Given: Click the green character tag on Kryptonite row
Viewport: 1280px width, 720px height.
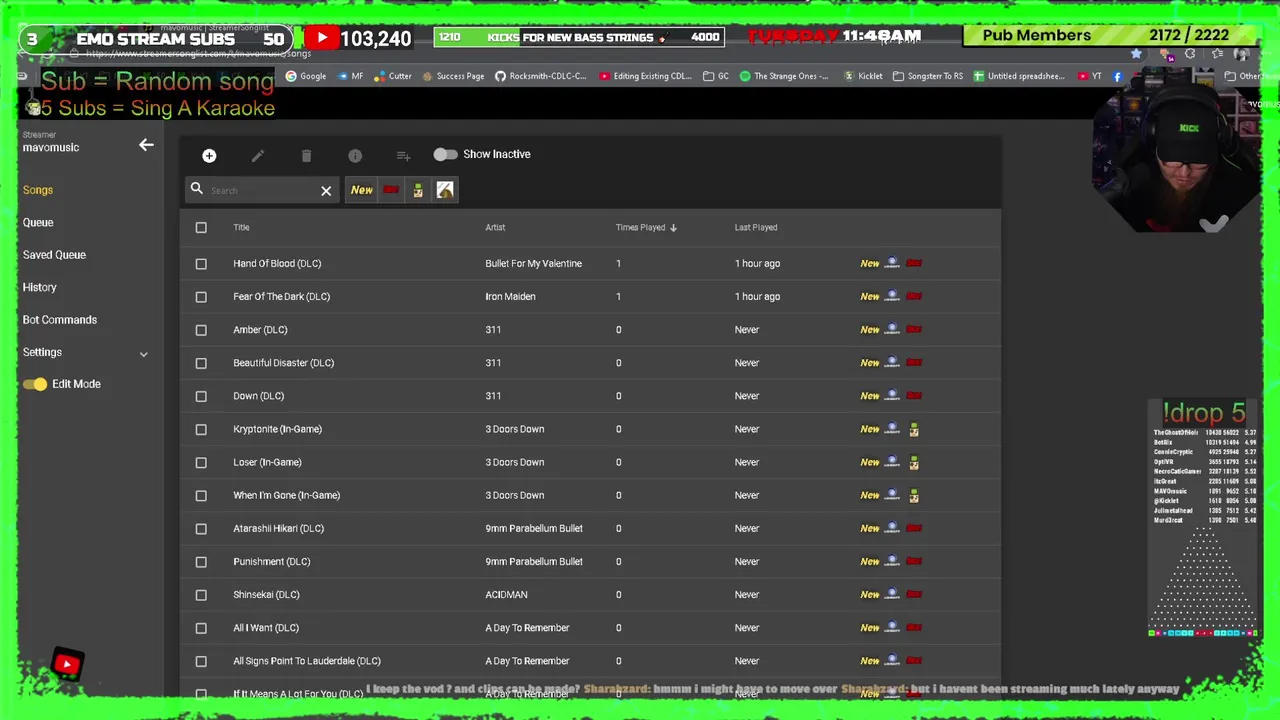Looking at the screenshot, I should click(914, 429).
